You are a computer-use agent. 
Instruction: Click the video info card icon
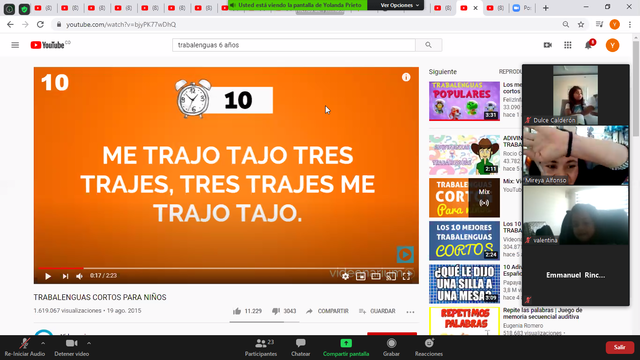coord(406,77)
